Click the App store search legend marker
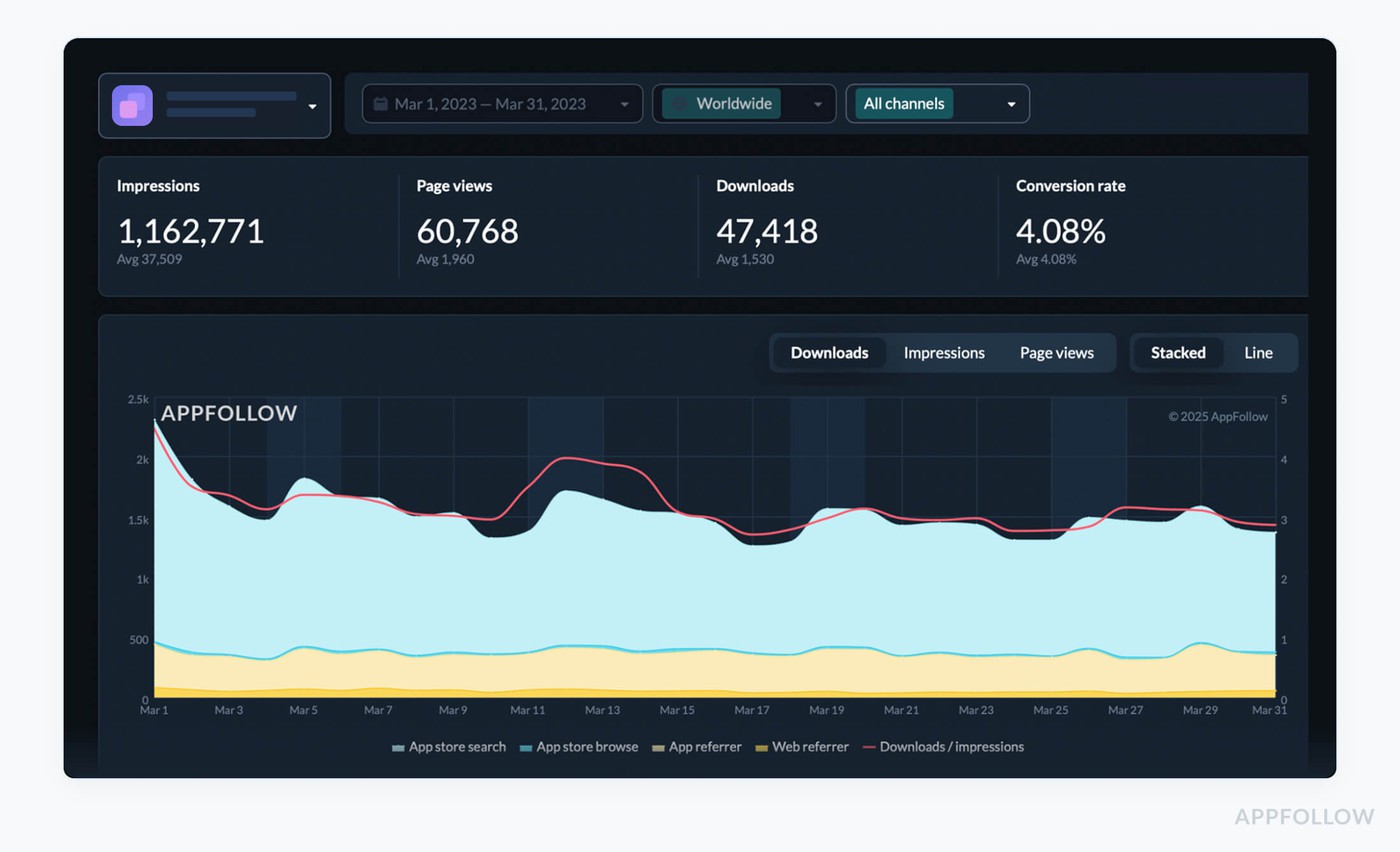 (x=397, y=747)
